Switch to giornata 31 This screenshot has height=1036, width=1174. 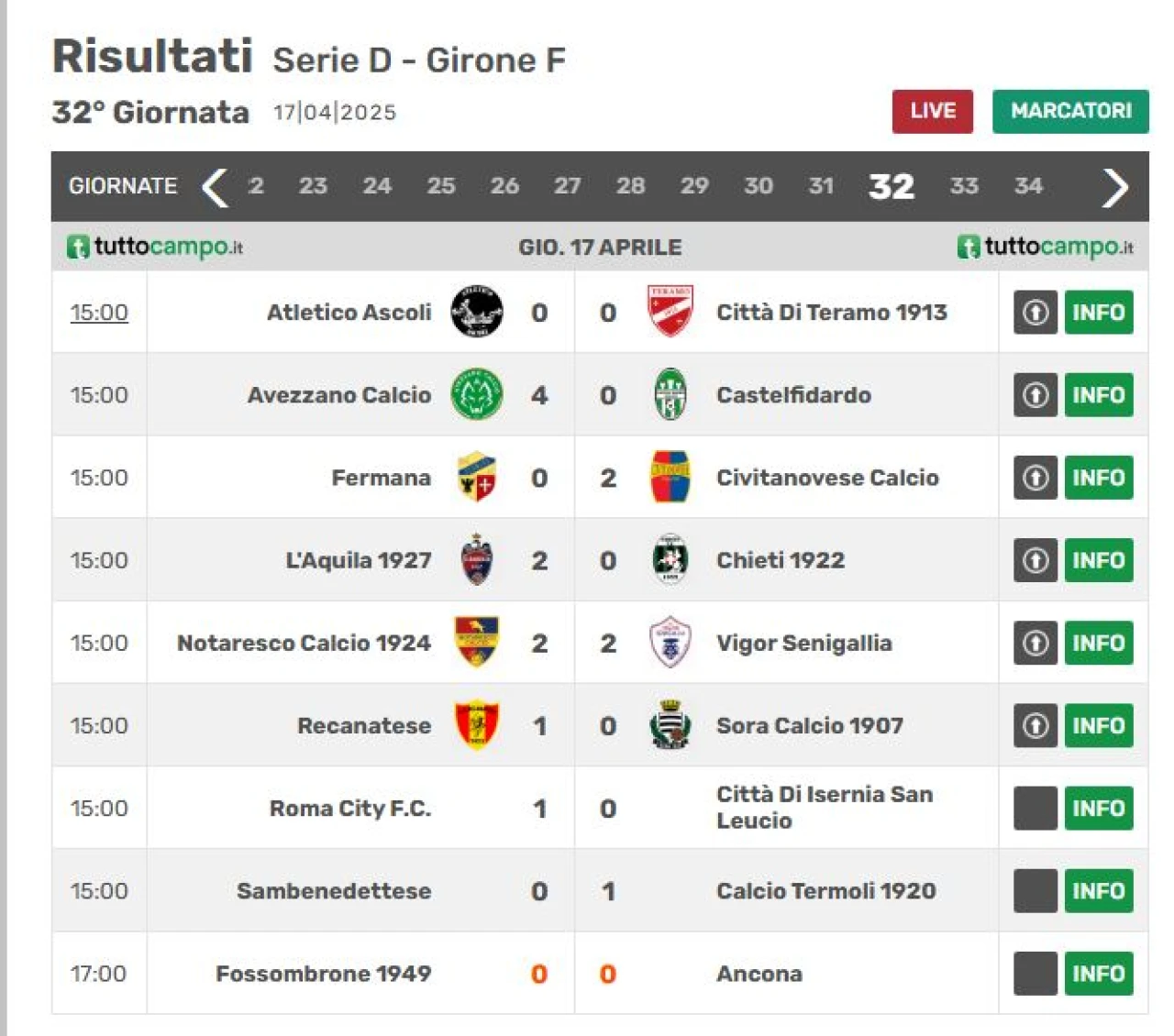coord(821,186)
